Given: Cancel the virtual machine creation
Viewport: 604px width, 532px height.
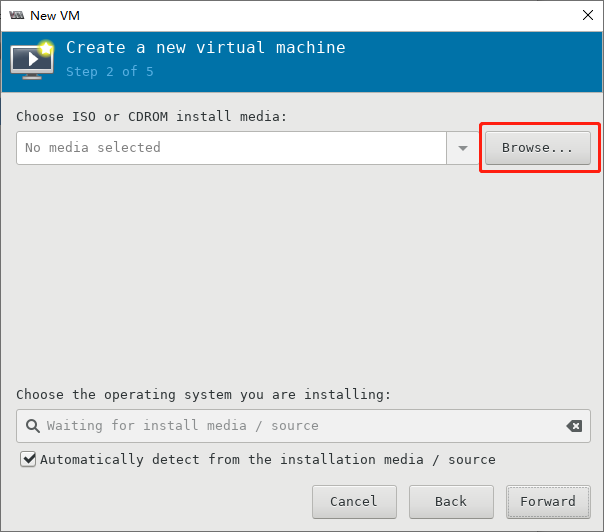Looking at the screenshot, I should pyautogui.click(x=354, y=502).
